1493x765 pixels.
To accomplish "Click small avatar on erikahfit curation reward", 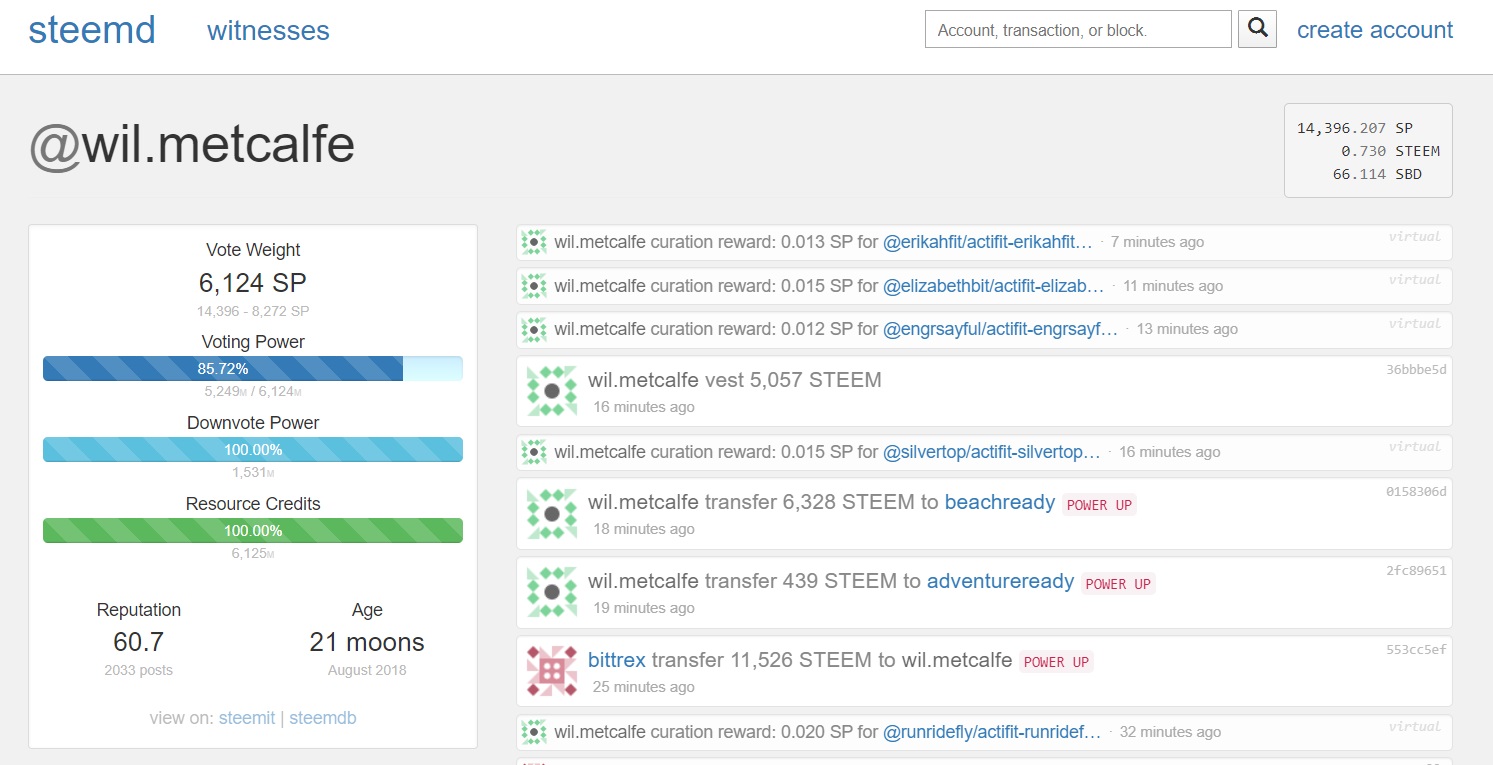I will pos(534,242).
